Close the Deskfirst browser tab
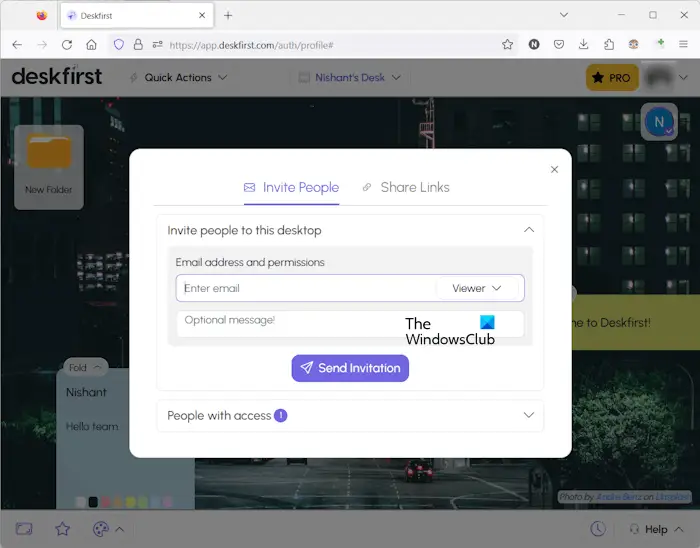The image size is (700, 548). pos(202,15)
